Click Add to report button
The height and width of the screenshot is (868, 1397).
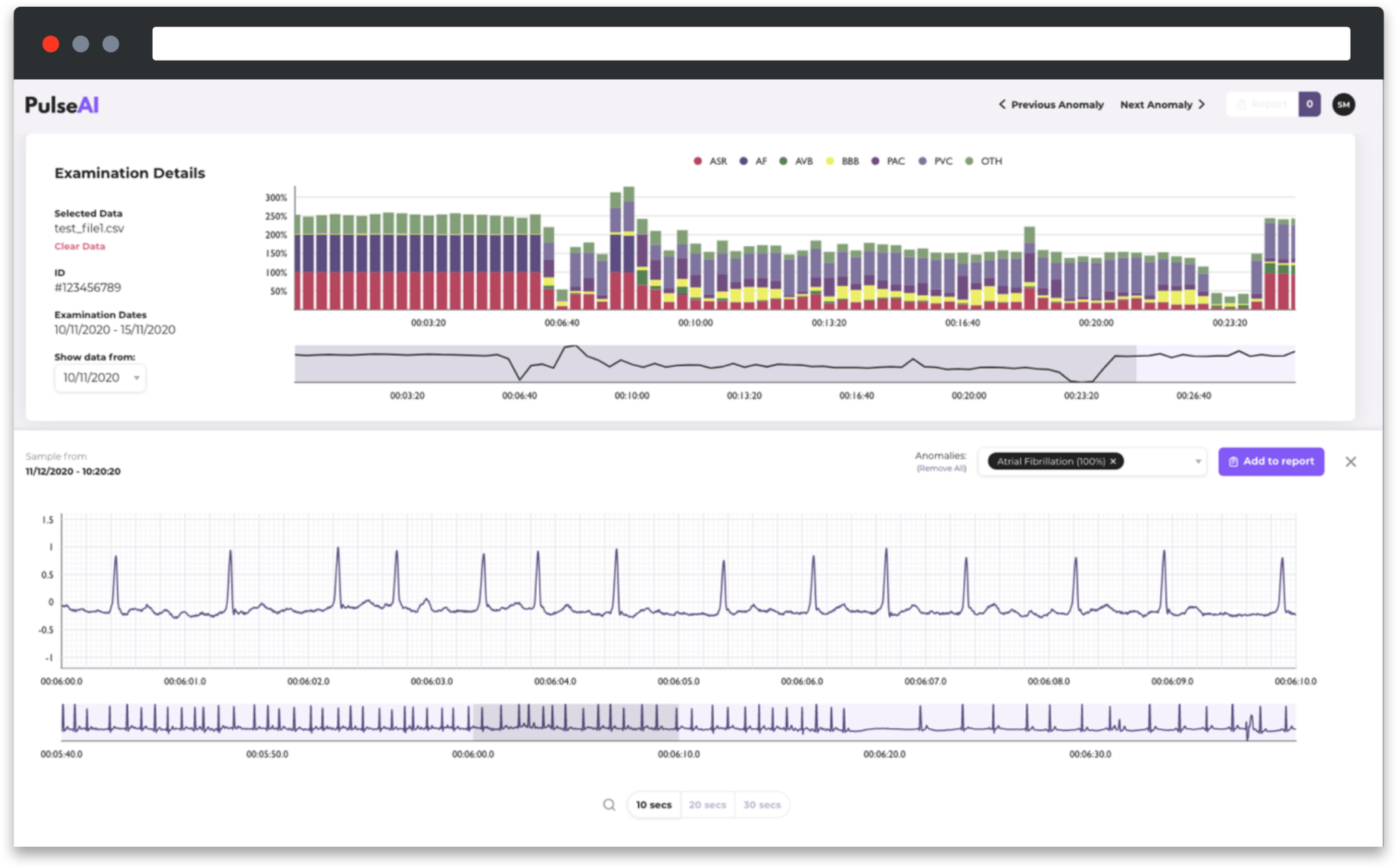pos(1271,462)
